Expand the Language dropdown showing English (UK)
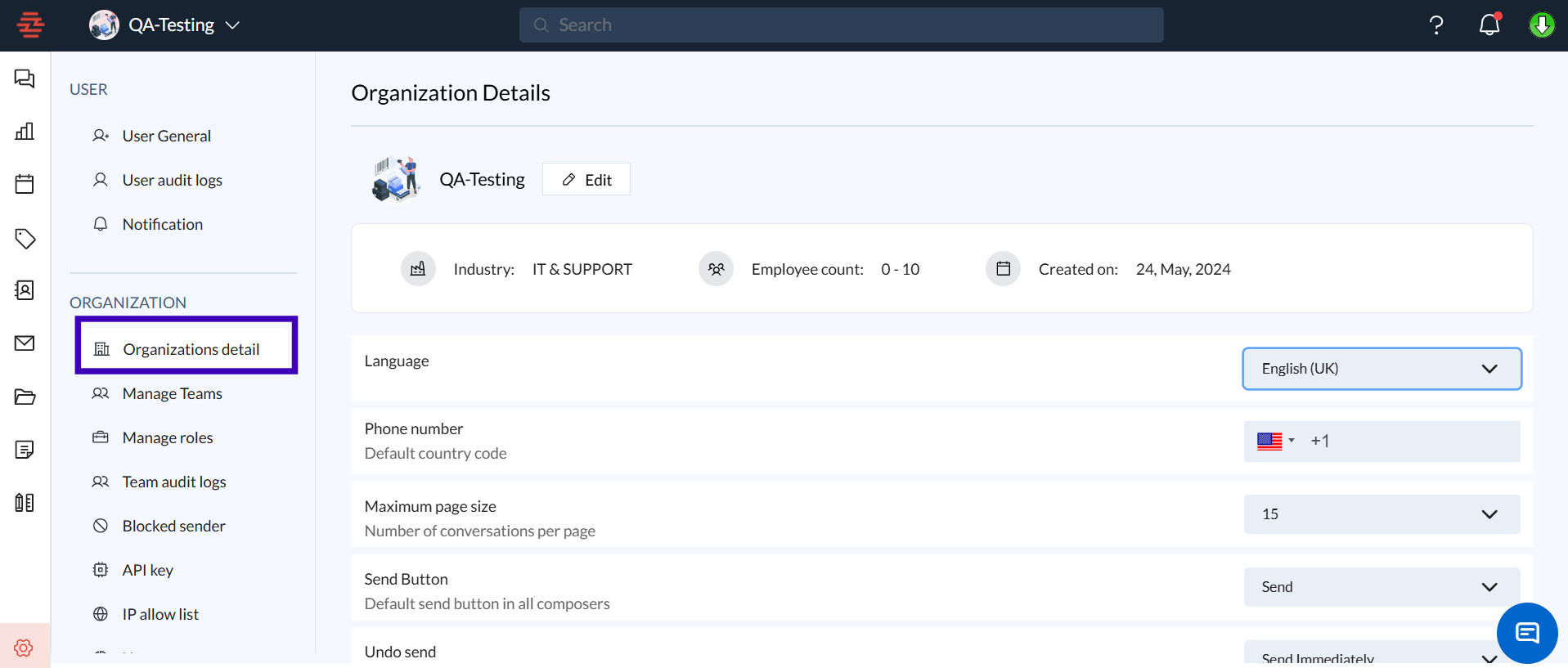1568x668 pixels. click(x=1381, y=369)
